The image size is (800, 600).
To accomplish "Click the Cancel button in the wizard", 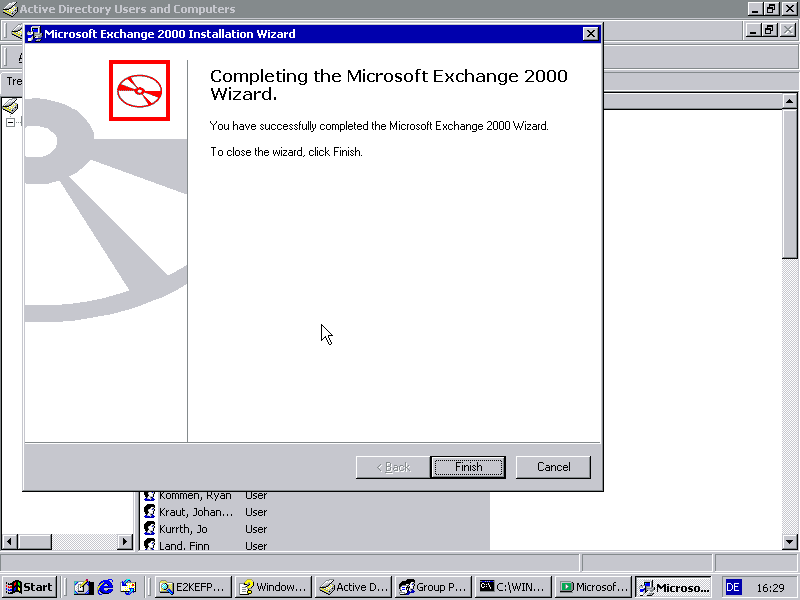I will [x=553, y=467].
